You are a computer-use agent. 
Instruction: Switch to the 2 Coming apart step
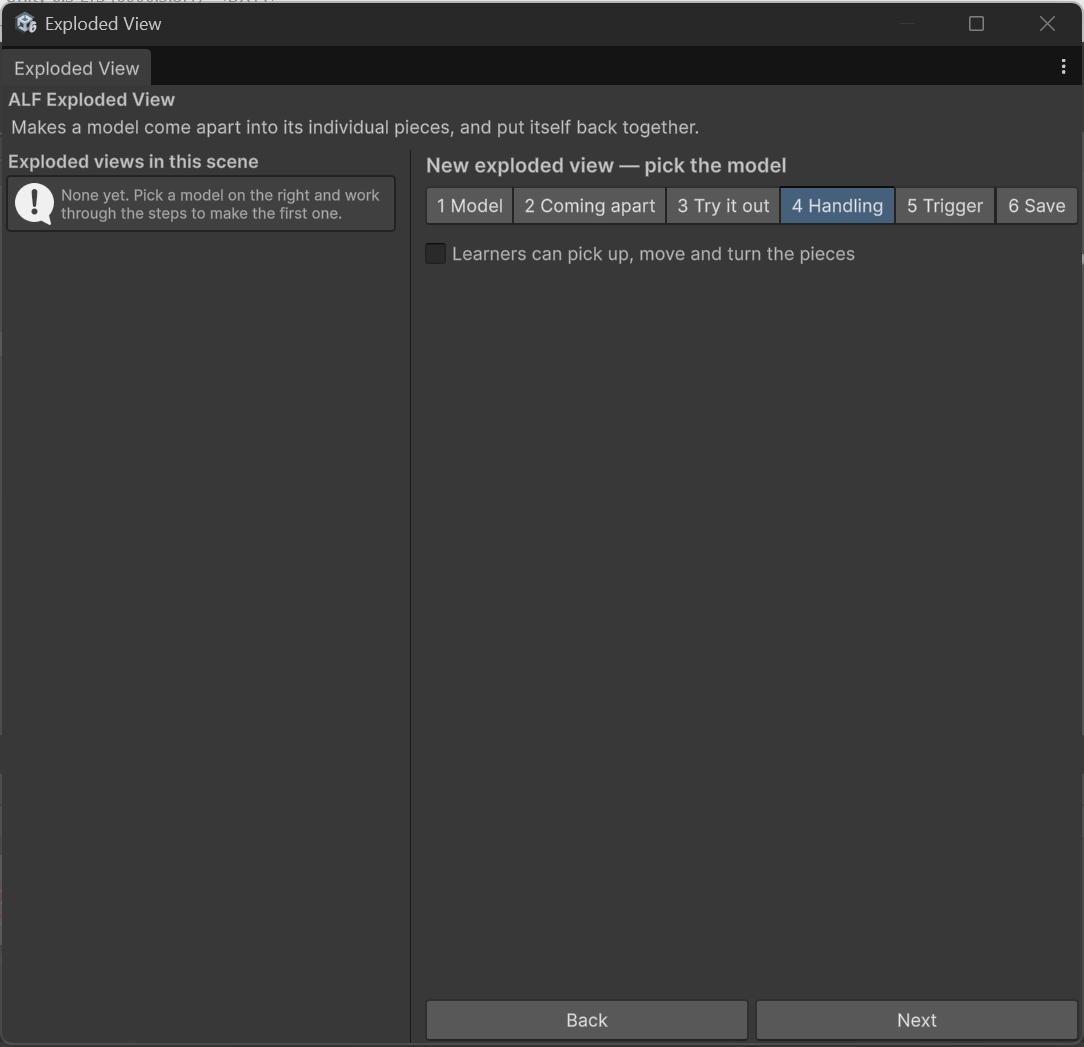(x=590, y=206)
